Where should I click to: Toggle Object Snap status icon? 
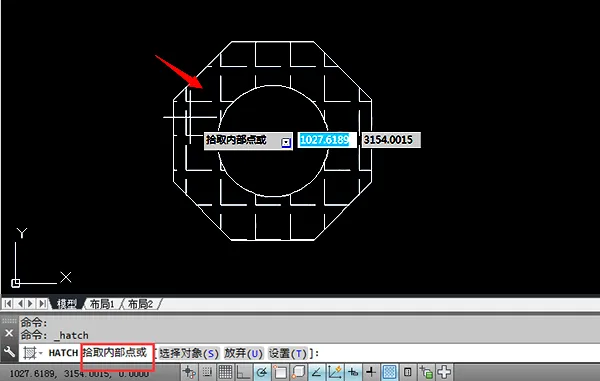tap(280, 372)
